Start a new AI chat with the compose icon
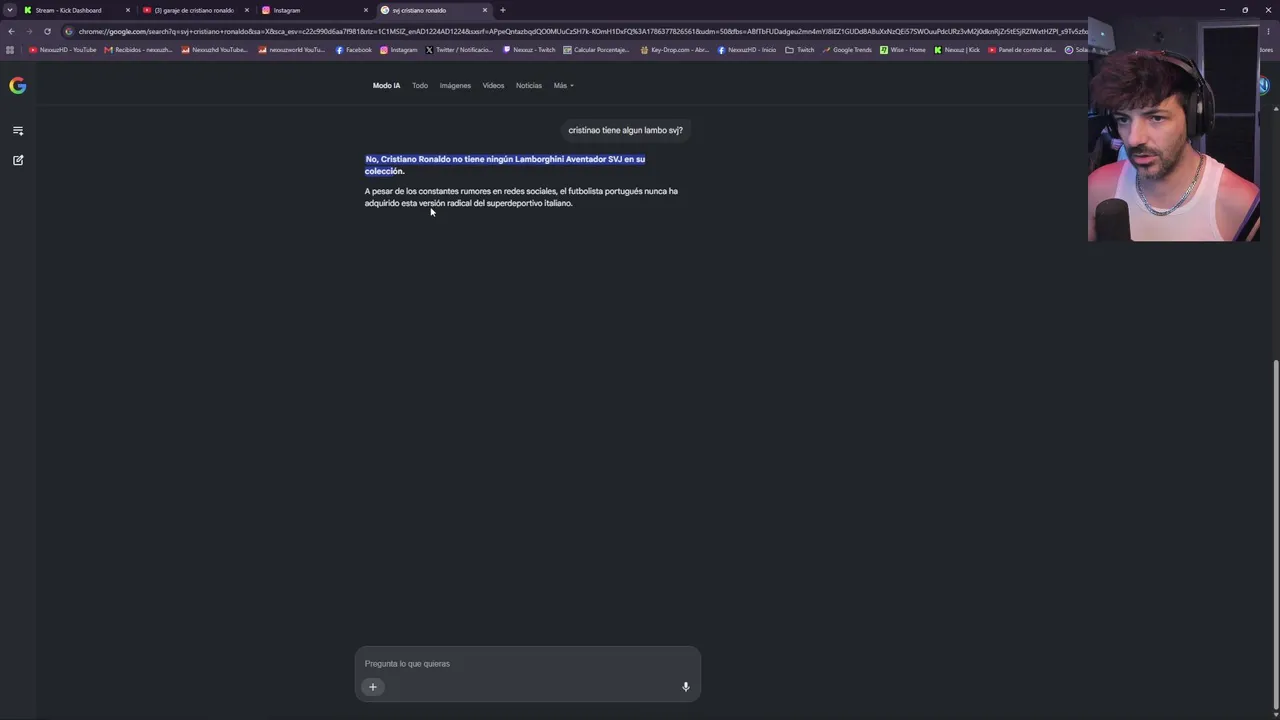1280x720 pixels. point(18,160)
